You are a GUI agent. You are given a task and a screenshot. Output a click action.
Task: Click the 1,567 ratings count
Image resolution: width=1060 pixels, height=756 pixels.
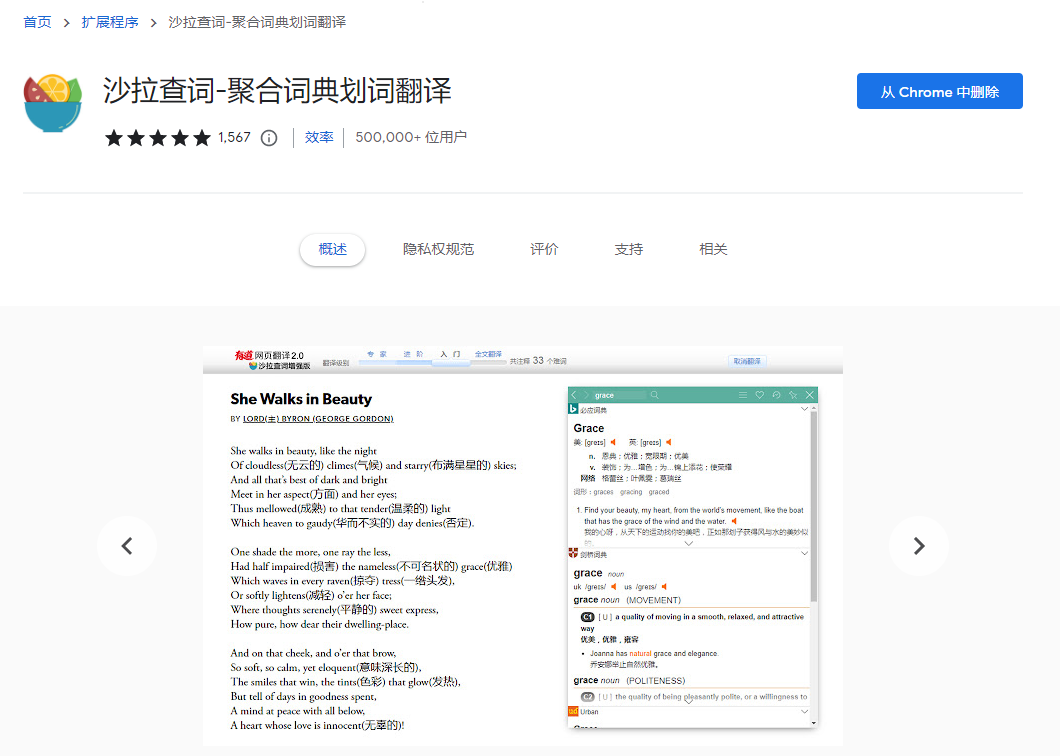click(x=234, y=137)
